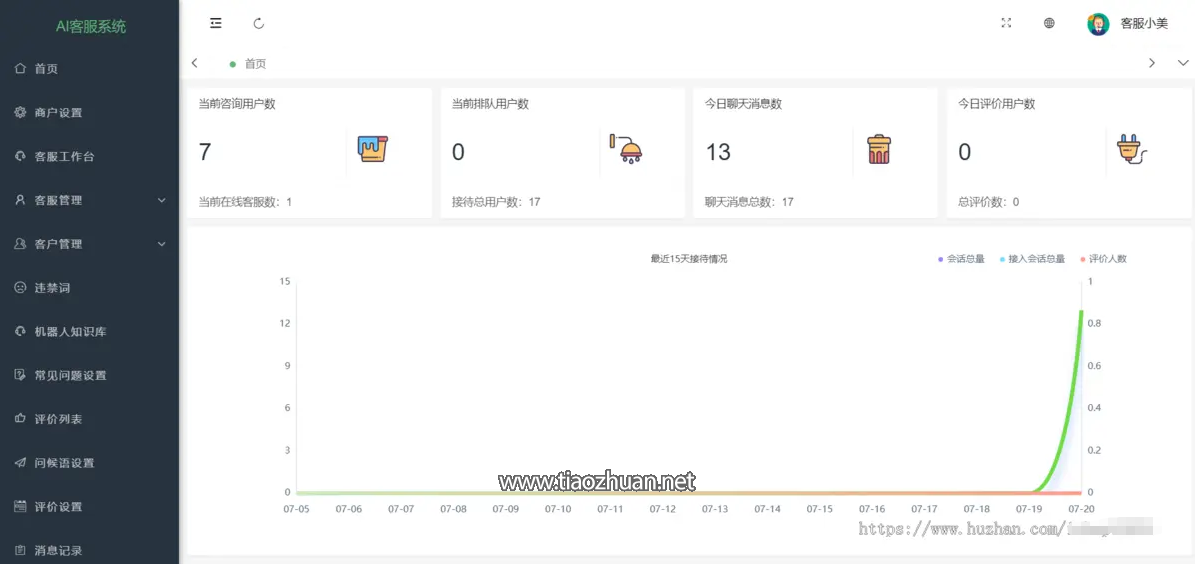Select the 首页 page tab
Screen dimensions: 1195x564
(248, 64)
